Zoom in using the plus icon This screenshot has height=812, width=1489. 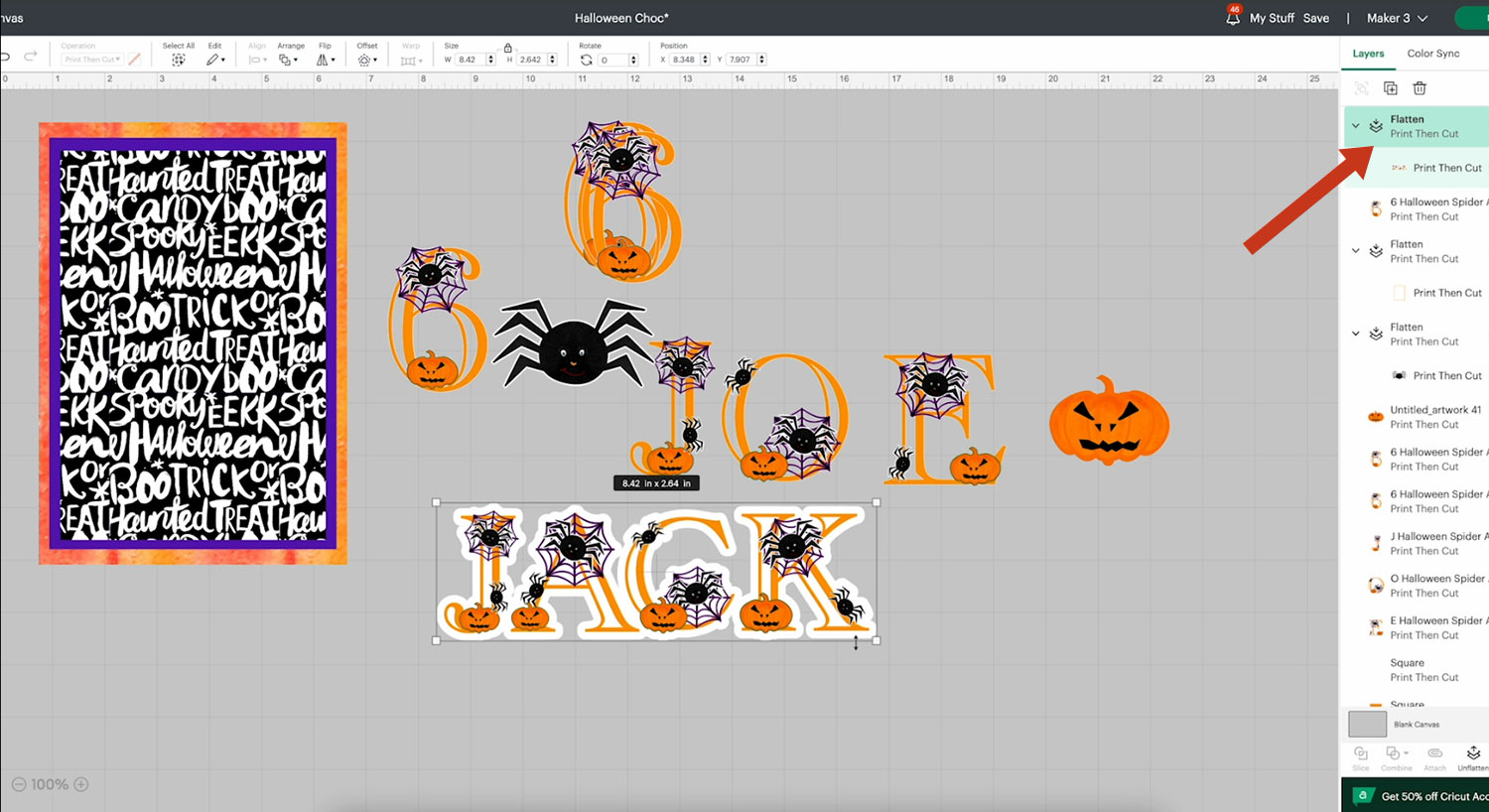point(81,784)
